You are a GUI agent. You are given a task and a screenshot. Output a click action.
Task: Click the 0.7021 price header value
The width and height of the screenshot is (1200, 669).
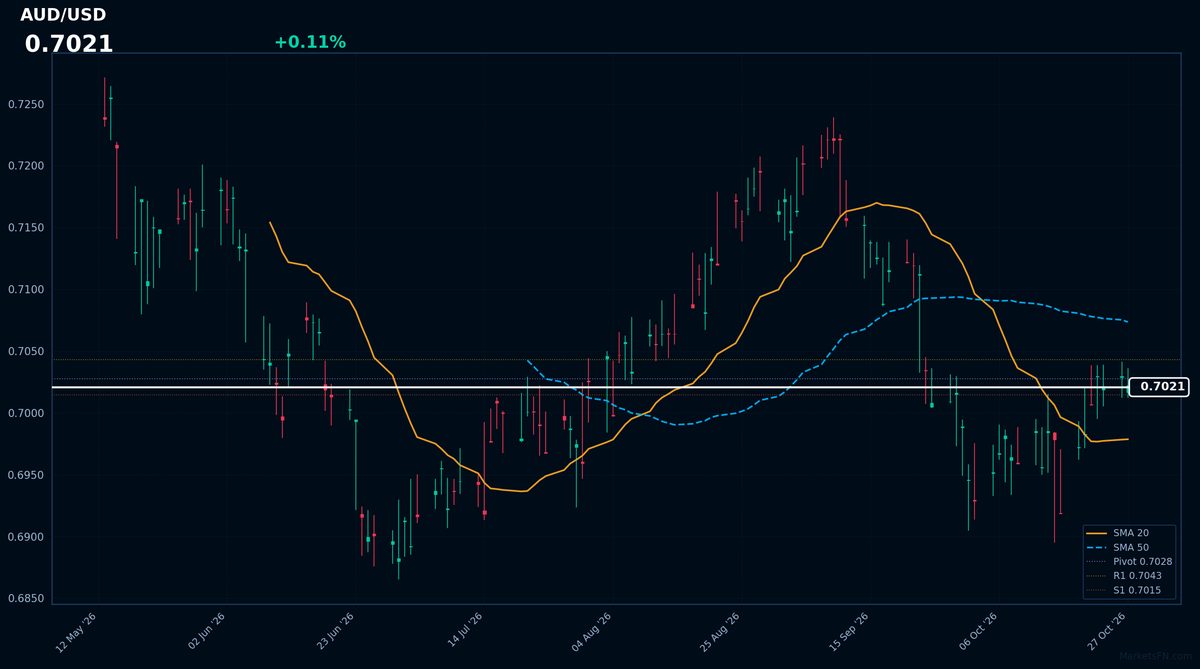(x=69, y=44)
